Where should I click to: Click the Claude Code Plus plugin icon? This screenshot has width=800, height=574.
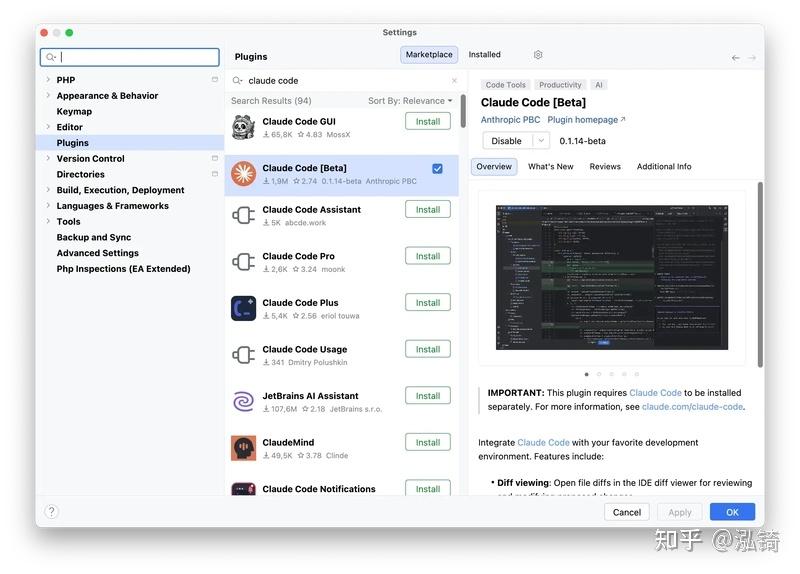click(243, 308)
